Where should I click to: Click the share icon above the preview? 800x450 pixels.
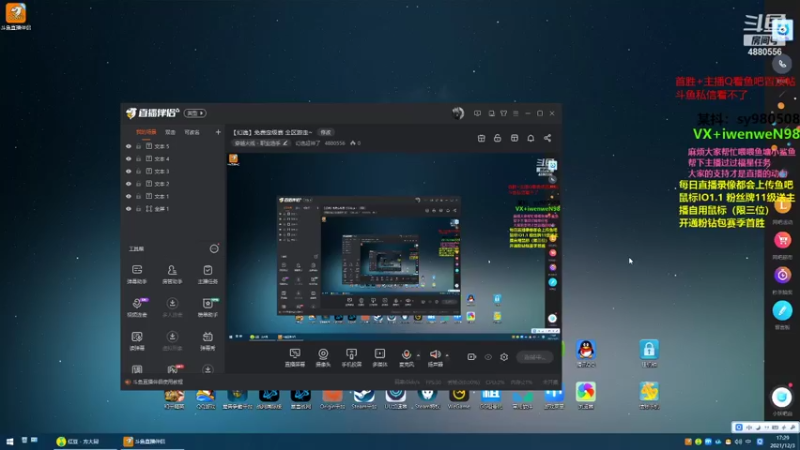pyautogui.click(x=547, y=138)
